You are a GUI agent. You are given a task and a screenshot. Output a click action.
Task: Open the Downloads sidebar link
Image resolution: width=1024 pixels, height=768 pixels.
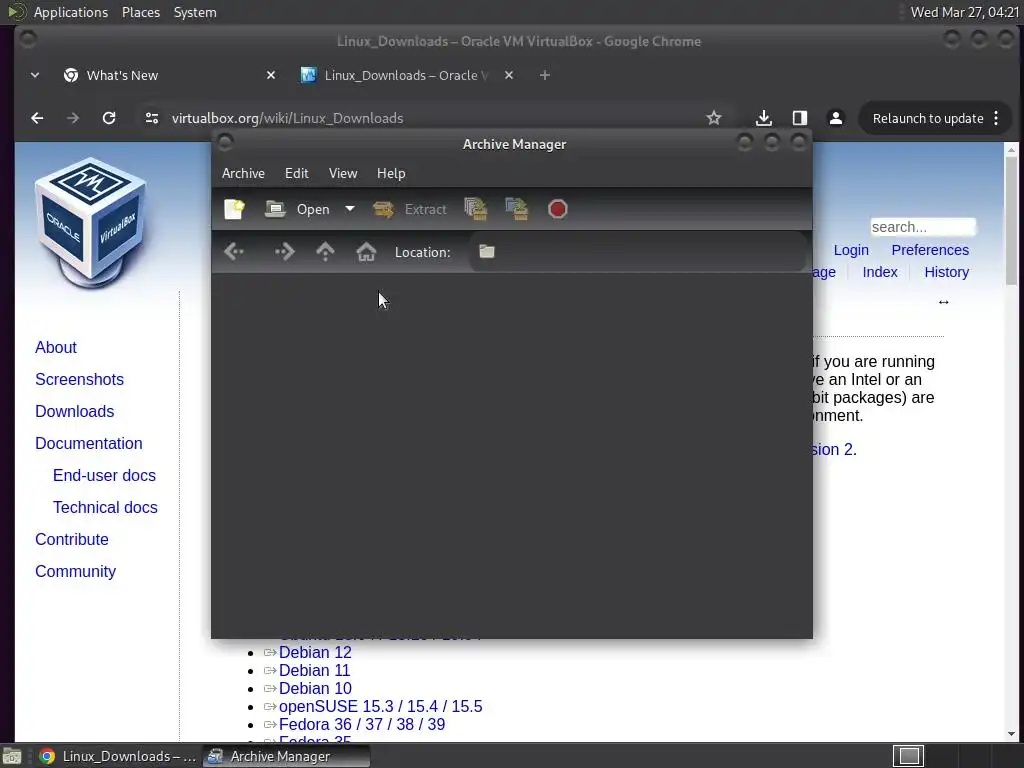pos(74,411)
